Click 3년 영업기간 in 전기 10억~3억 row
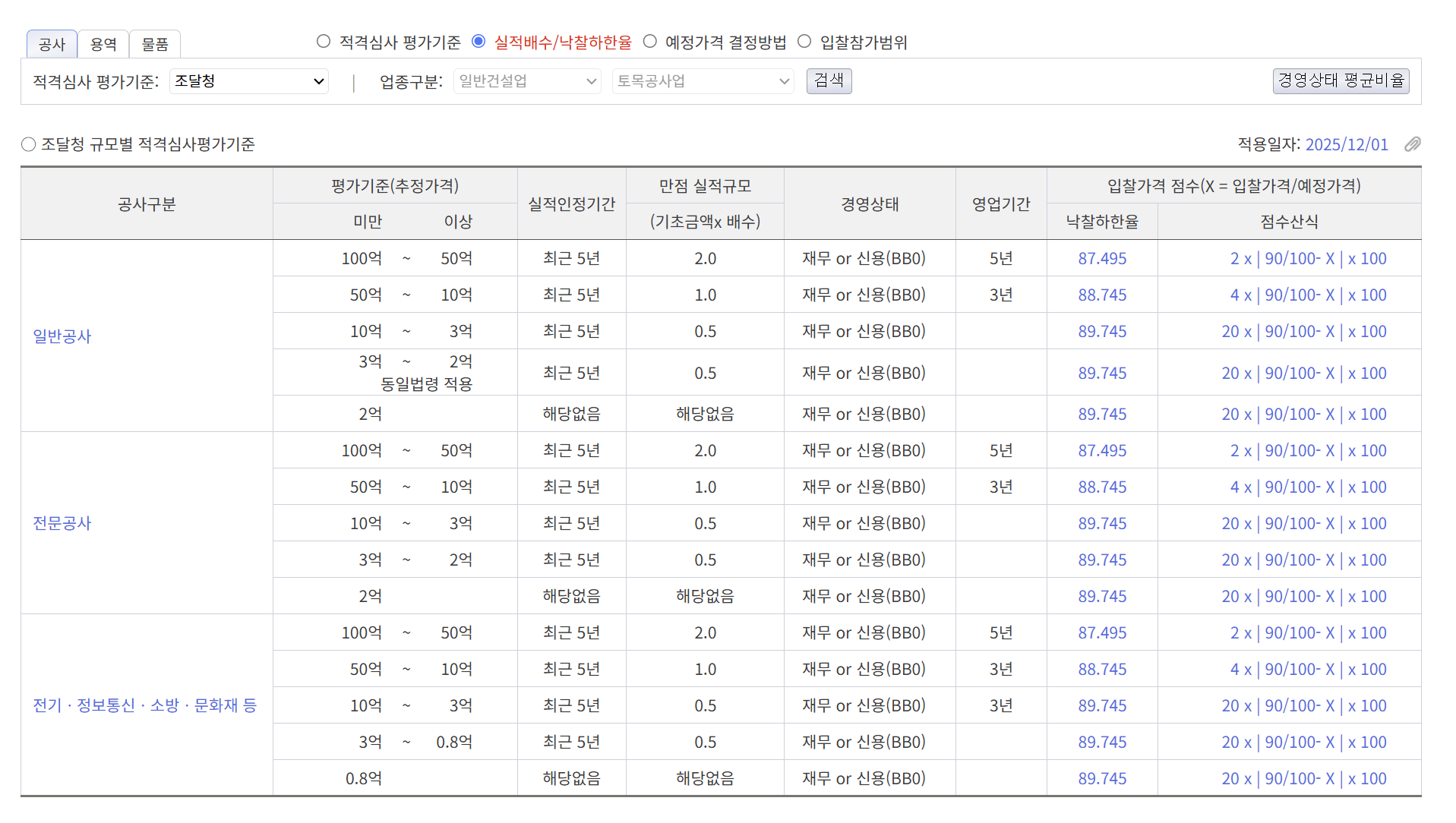The image size is (1456, 823). click(x=1001, y=706)
